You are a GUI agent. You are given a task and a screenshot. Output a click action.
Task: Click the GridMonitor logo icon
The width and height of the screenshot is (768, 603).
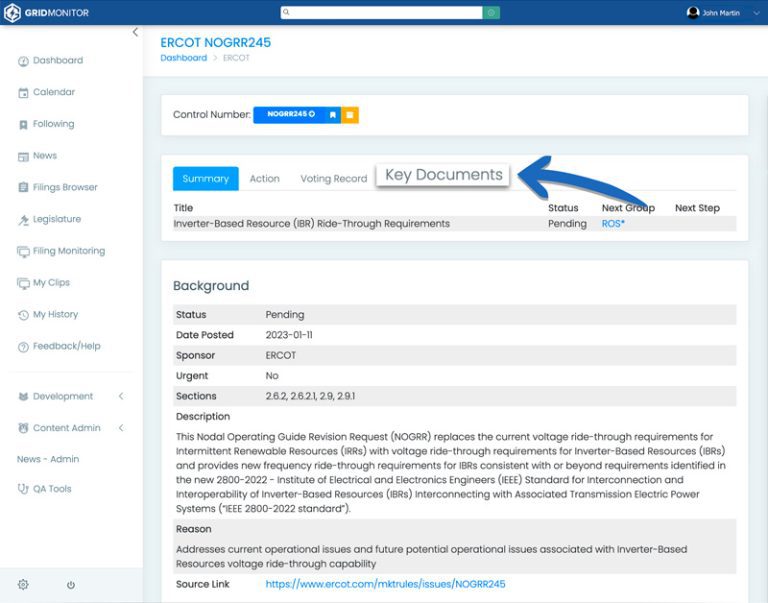[x=12, y=13]
